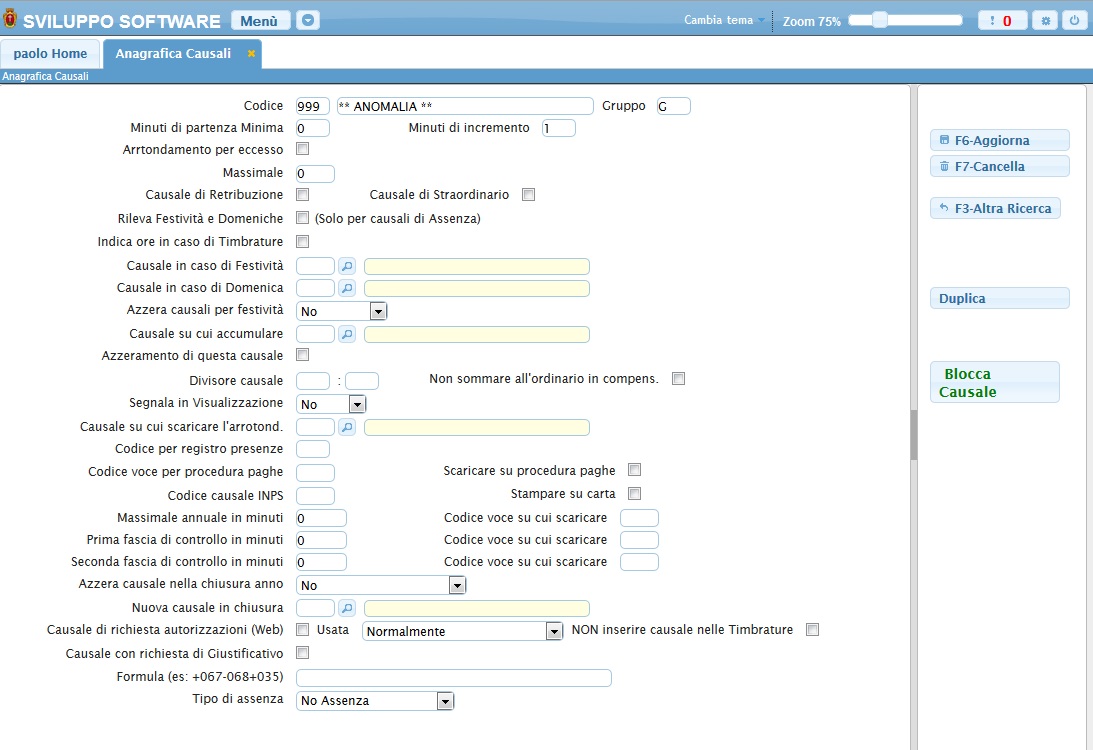Image resolution: width=1093 pixels, height=750 pixels.
Task: Switch to the paolo Home tab
Action: pos(50,54)
